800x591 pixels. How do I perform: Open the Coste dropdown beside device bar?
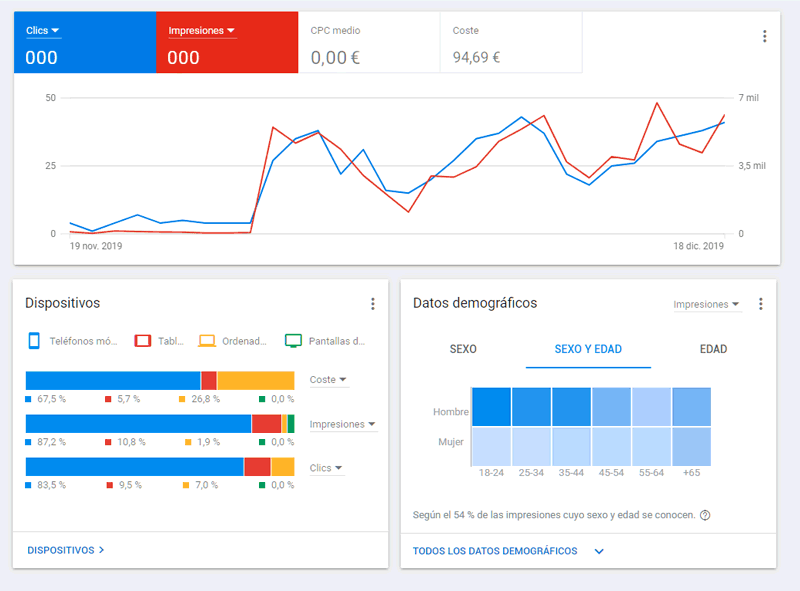[x=328, y=380]
